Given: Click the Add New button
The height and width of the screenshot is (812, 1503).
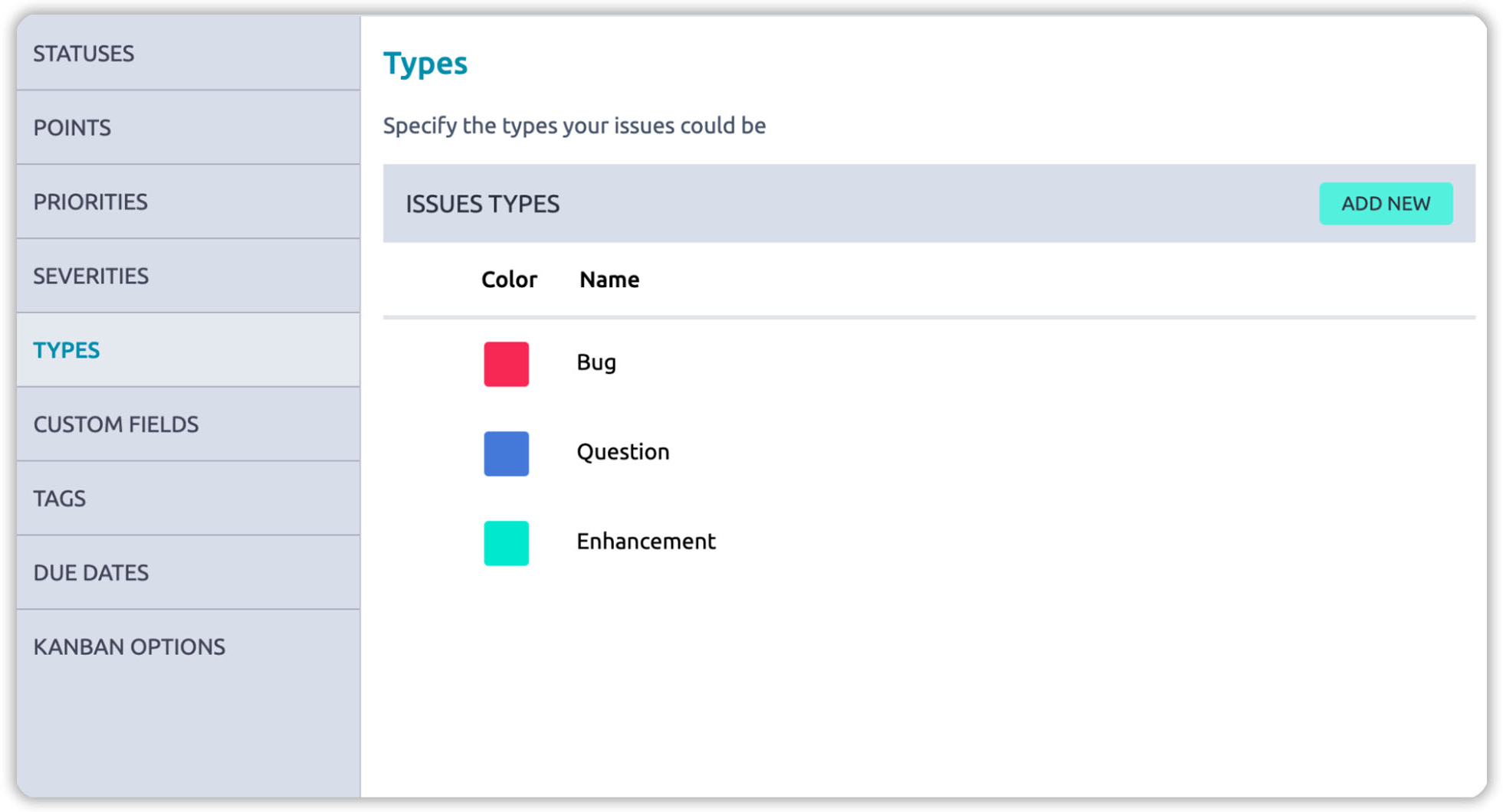Looking at the screenshot, I should click(1385, 204).
